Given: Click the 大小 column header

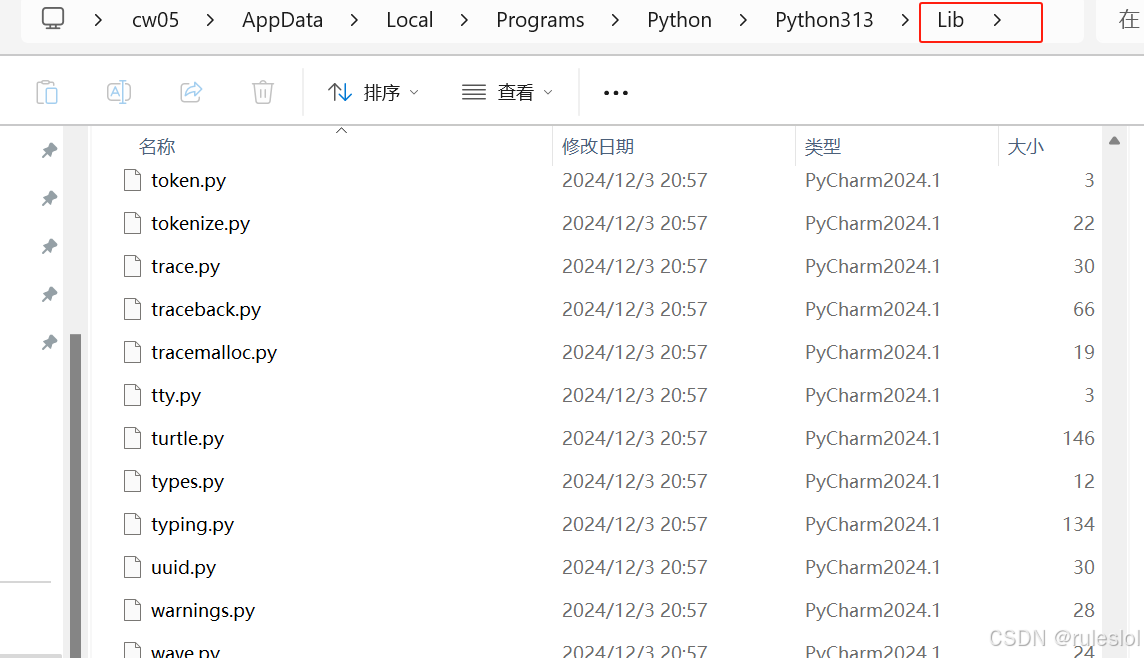Looking at the screenshot, I should [x=1026, y=146].
